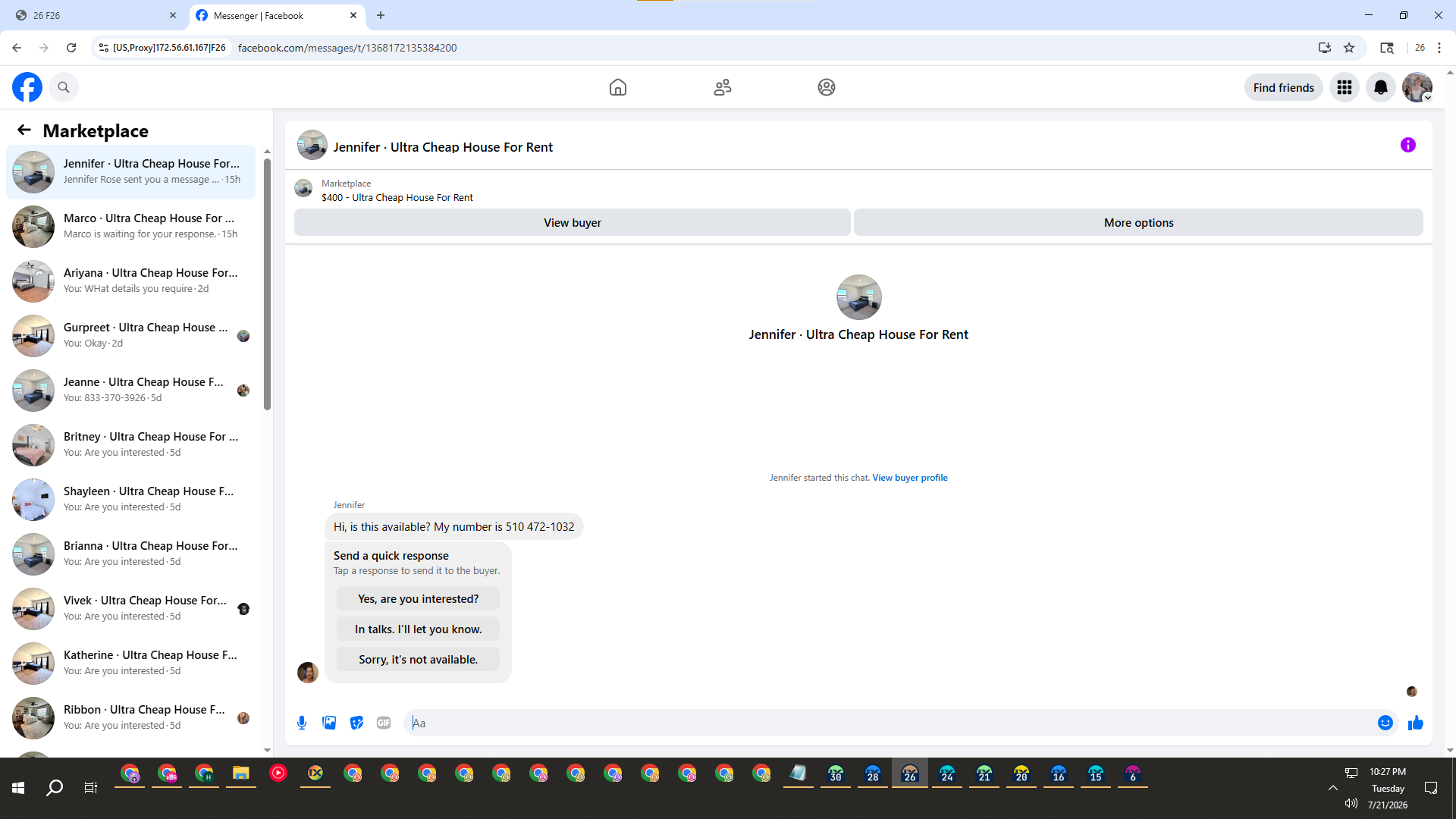Open the Chrome three-dot menu
Image resolution: width=1456 pixels, height=819 pixels.
click(1439, 48)
